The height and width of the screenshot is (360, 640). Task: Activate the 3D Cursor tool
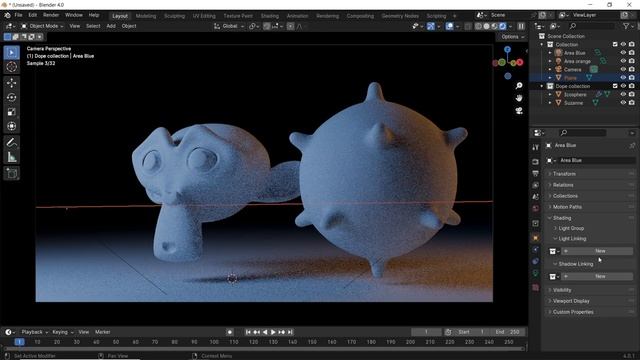click(11, 67)
